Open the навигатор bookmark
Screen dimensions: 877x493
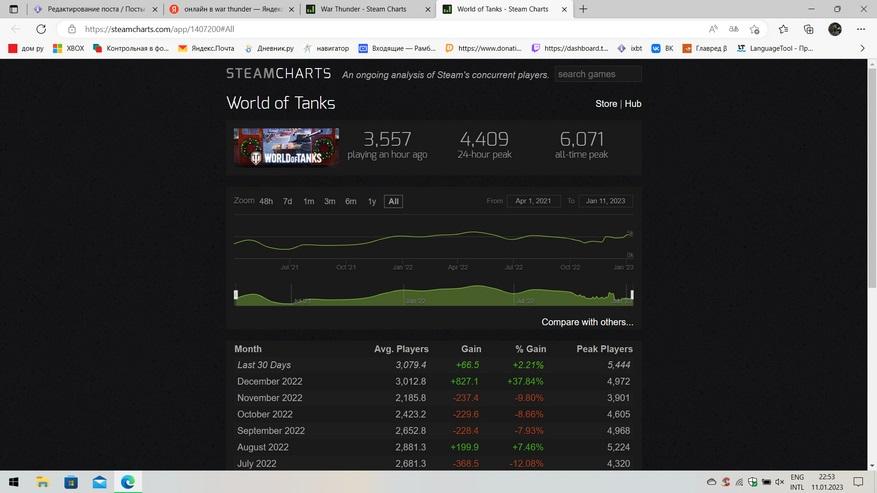[326, 49]
